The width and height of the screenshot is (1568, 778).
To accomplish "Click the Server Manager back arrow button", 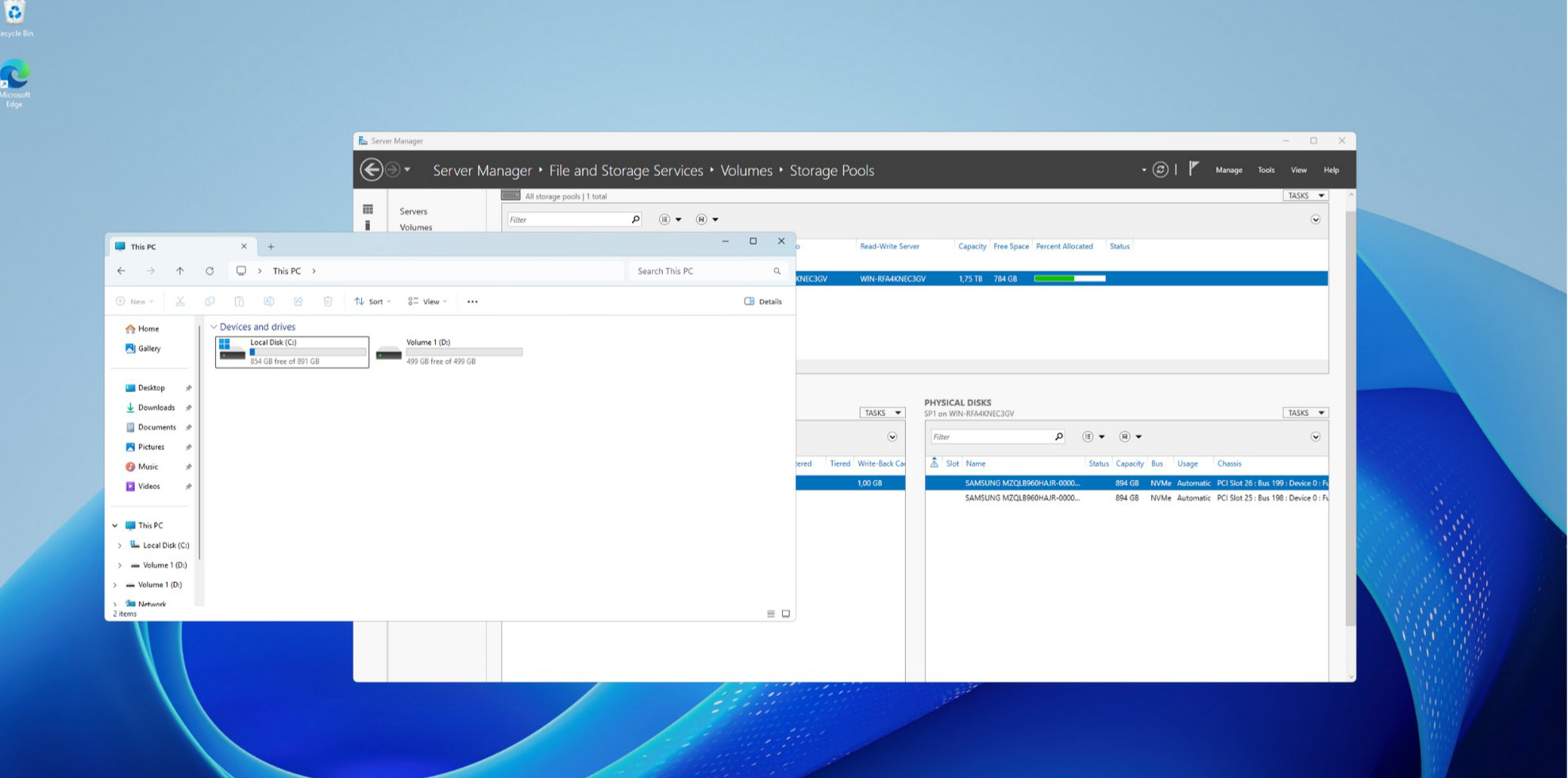I will click(x=371, y=170).
